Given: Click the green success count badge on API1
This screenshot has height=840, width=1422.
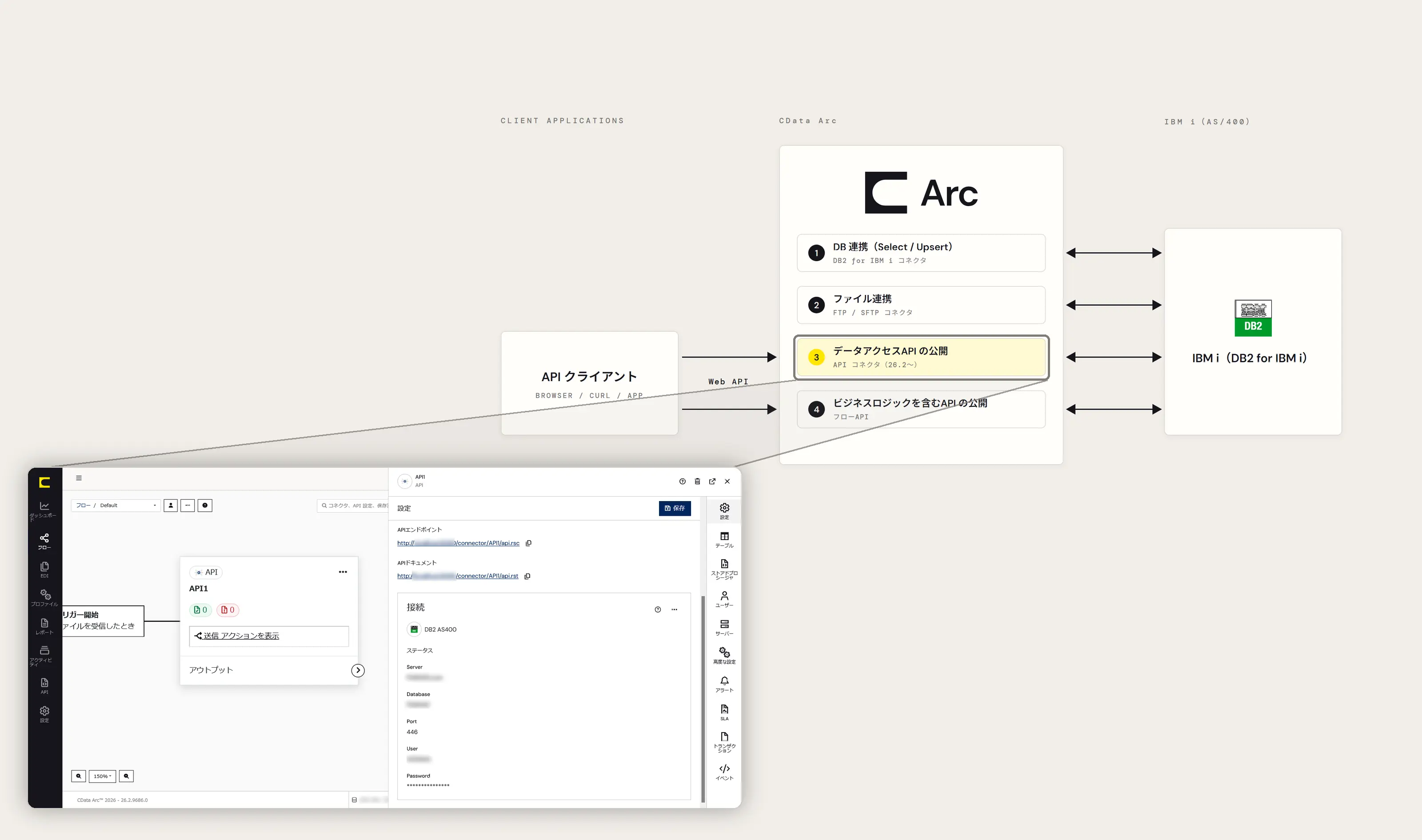Looking at the screenshot, I should (200, 609).
